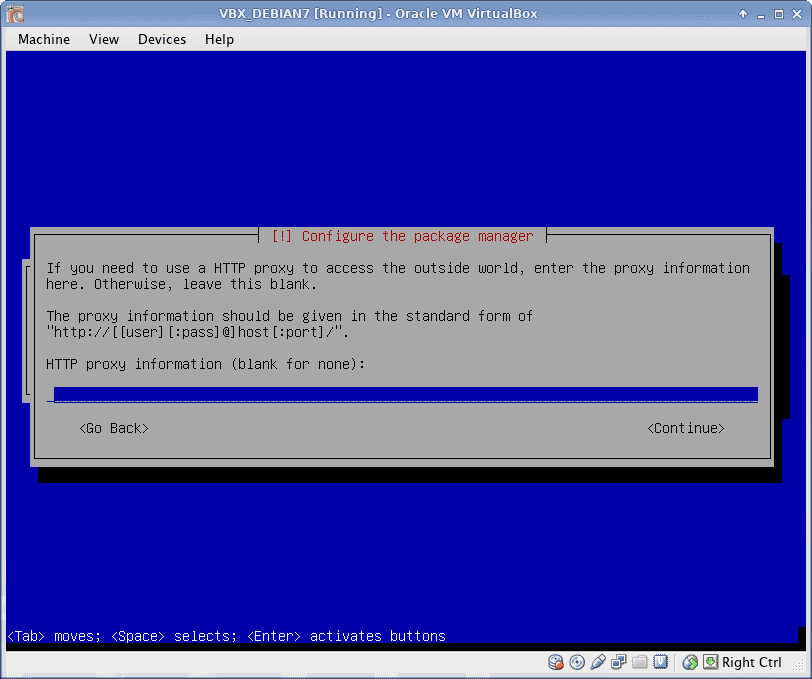The height and width of the screenshot is (679, 812).
Task: Click the shared folders status icon
Action: (x=640, y=662)
